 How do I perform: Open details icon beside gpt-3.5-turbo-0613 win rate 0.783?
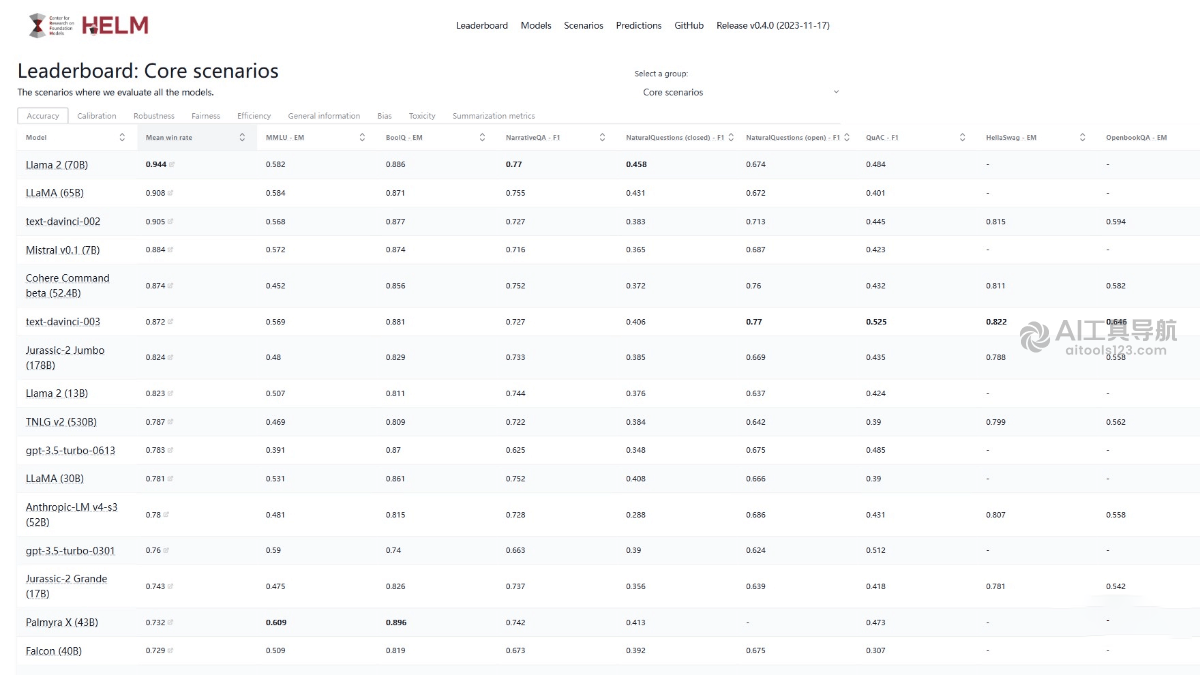click(x=172, y=450)
